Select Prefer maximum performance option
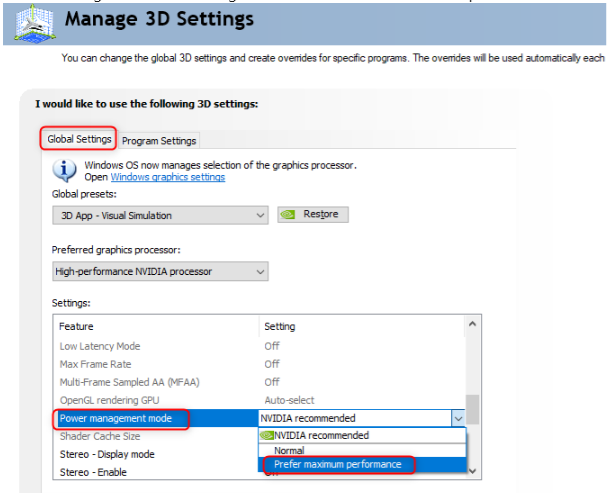 click(337, 464)
